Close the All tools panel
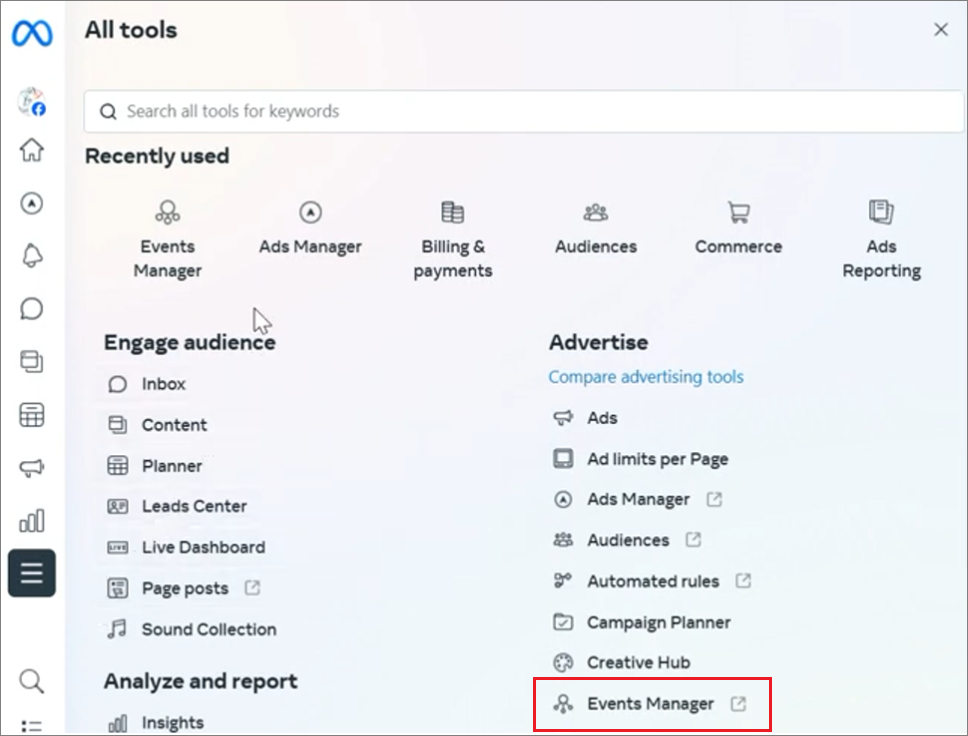Image resolution: width=968 pixels, height=736 pixels. tap(941, 30)
